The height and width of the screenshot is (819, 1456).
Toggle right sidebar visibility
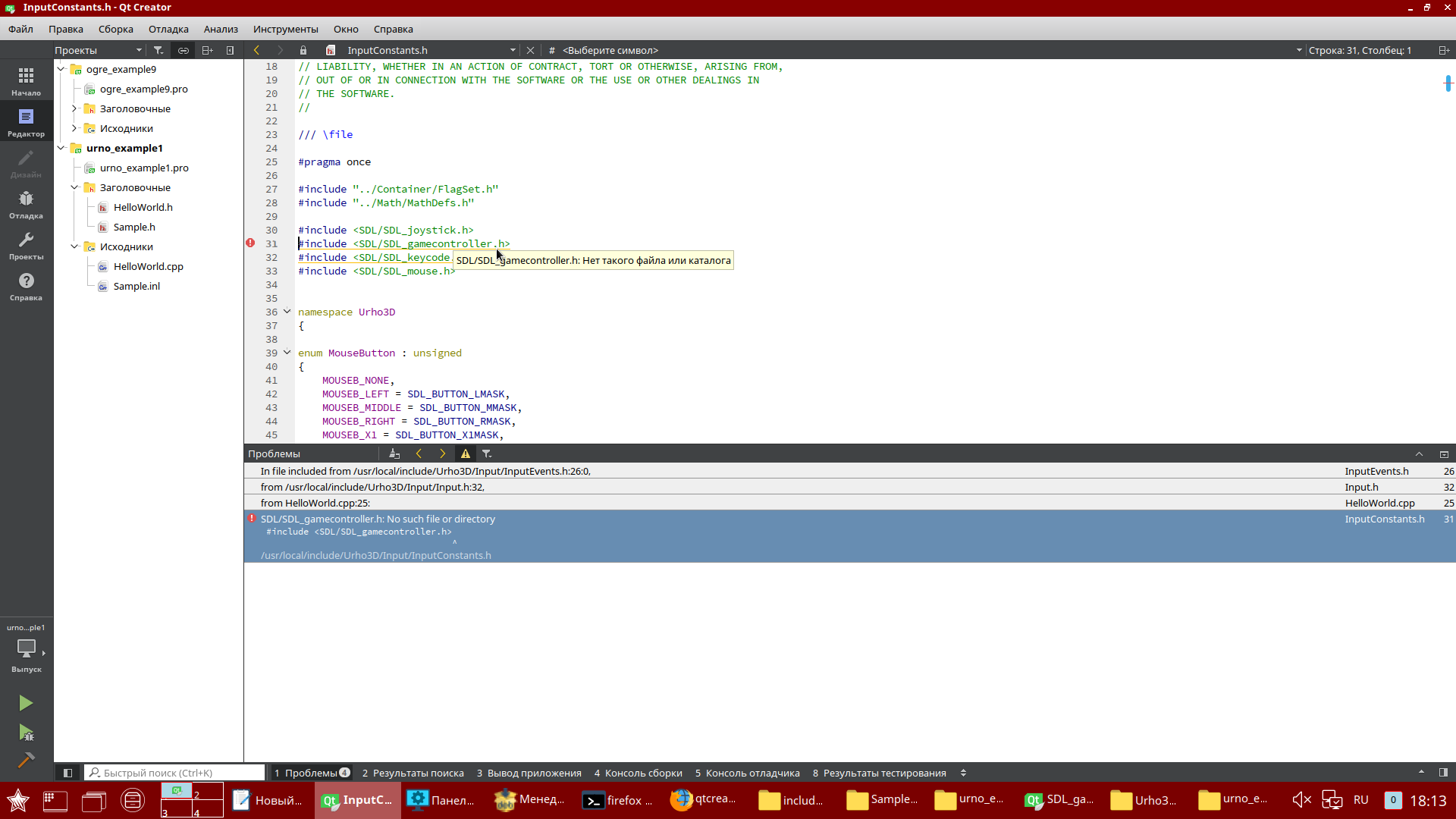[x=1443, y=773]
